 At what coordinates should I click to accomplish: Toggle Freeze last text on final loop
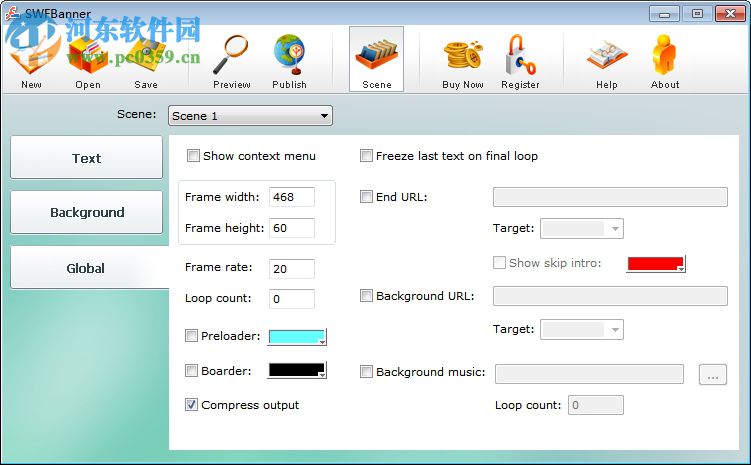[x=366, y=156]
